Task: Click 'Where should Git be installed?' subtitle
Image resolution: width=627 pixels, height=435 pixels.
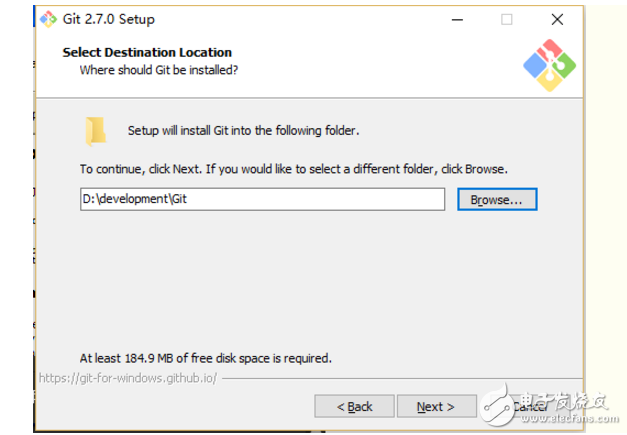Action: 158,70
